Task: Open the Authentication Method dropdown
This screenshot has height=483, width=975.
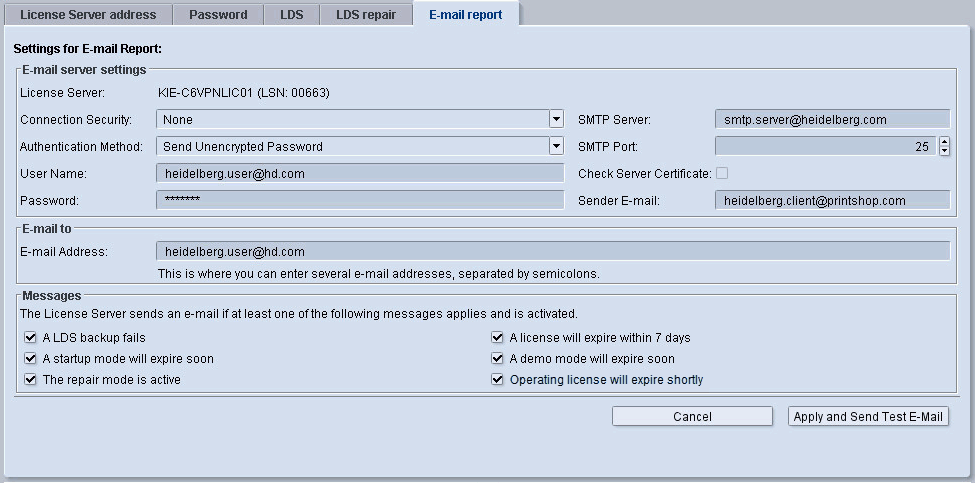Action: (x=556, y=147)
